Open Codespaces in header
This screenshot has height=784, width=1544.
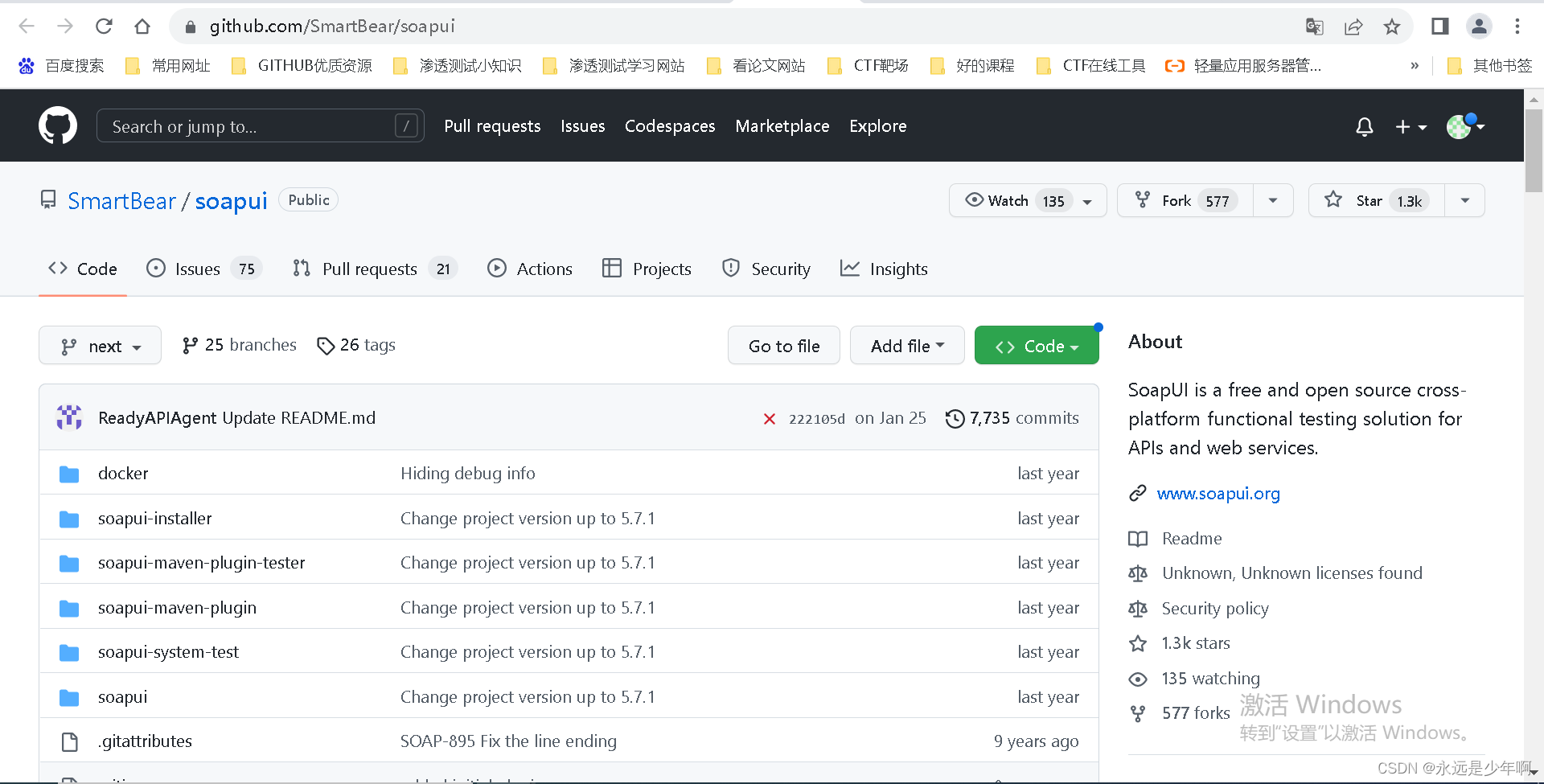coord(670,126)
